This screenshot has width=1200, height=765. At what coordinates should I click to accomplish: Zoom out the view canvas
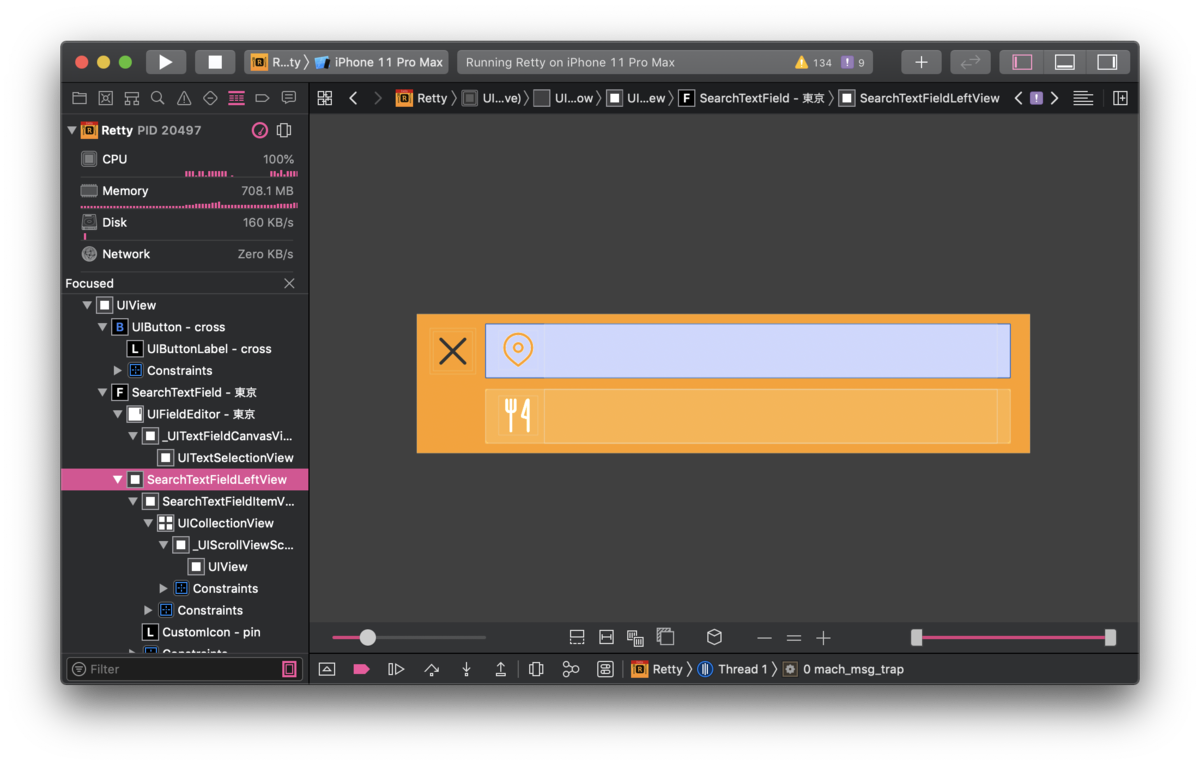point(764,637)
